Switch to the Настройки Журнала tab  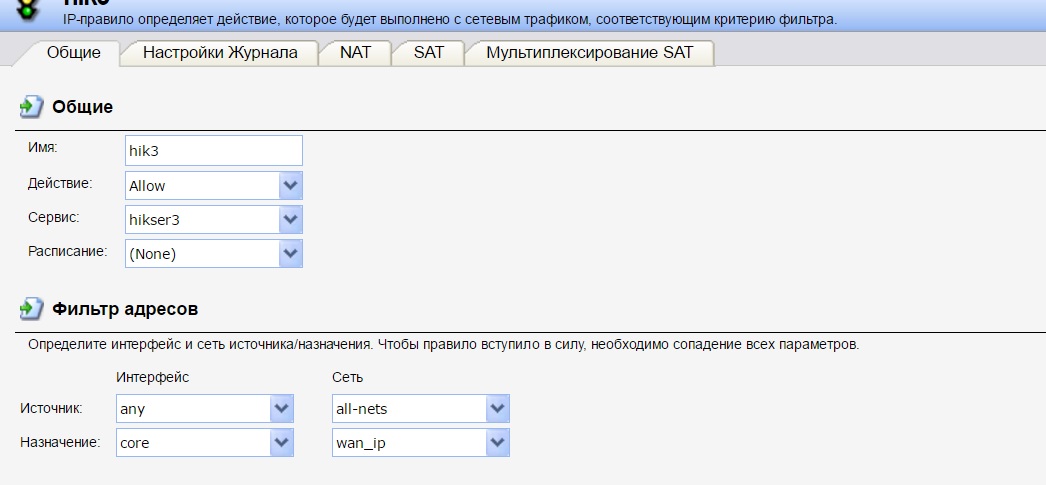click(x=220, y=53)
